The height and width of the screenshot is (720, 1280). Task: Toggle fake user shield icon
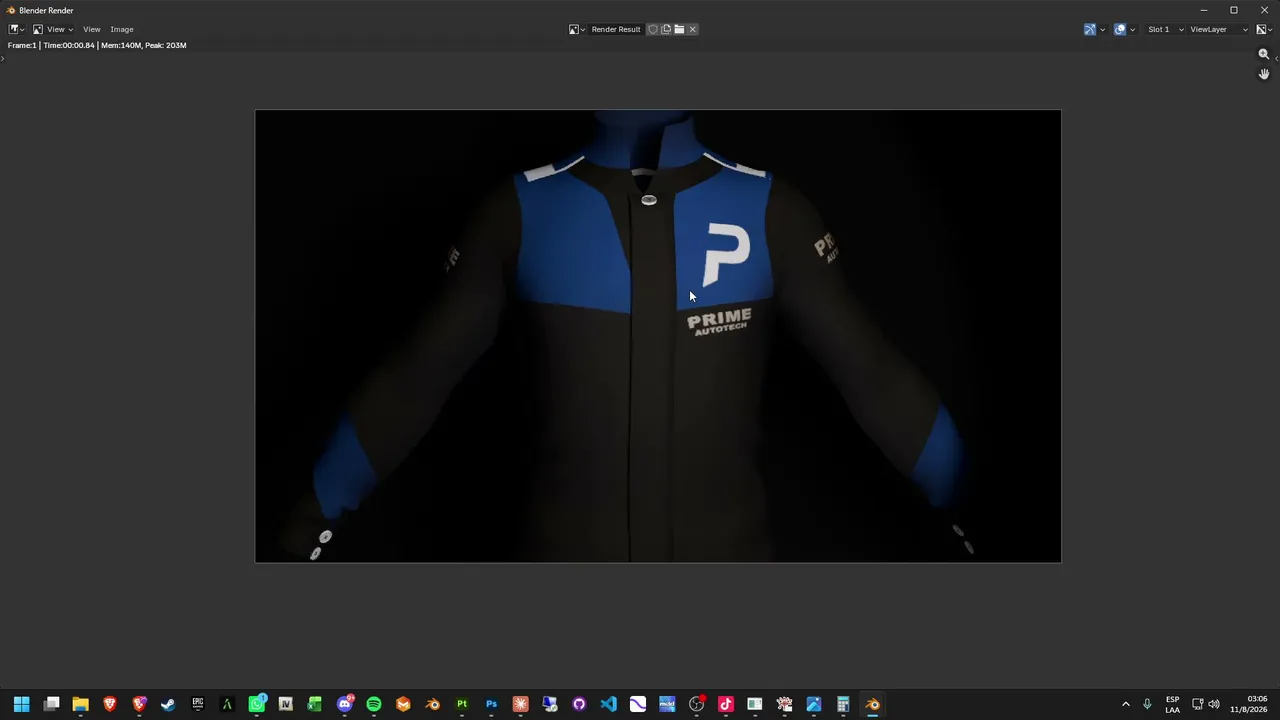[x=653, y=29]
